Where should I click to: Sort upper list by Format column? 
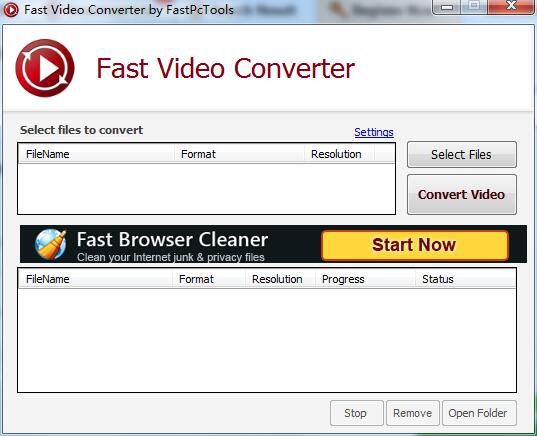point(239,154)
